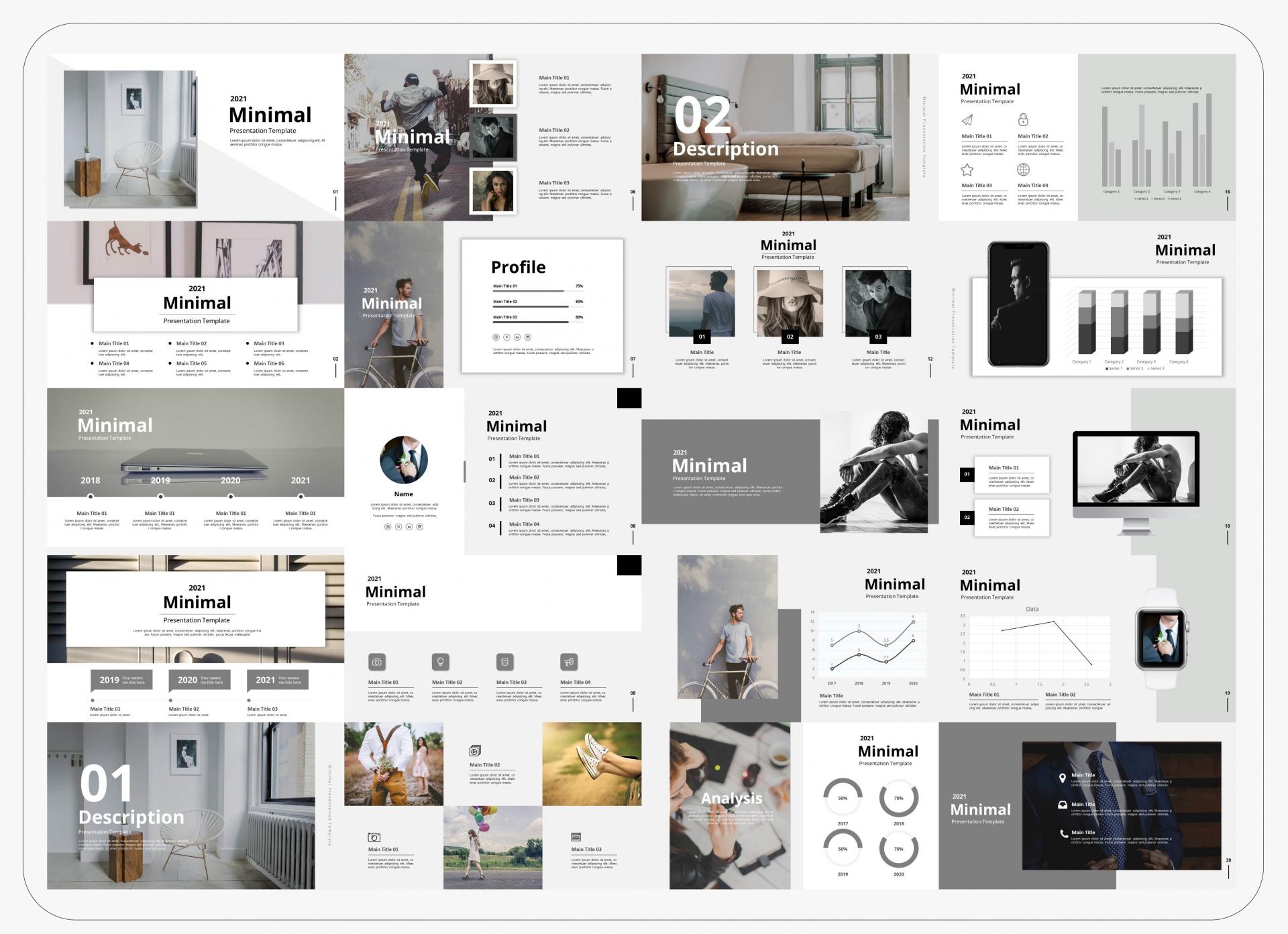The image size is (1288, 934).
Task: Click the star outline icon
Action: click(x=967, y=170)
